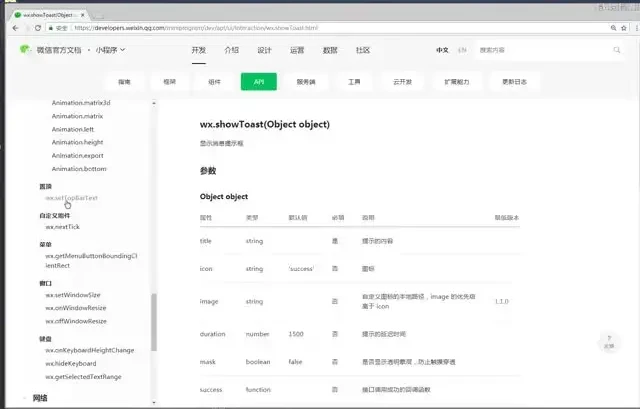This screenshot has height=409, width=640.
Task: Click the browser address bar URL
Action: click(196, 28)
